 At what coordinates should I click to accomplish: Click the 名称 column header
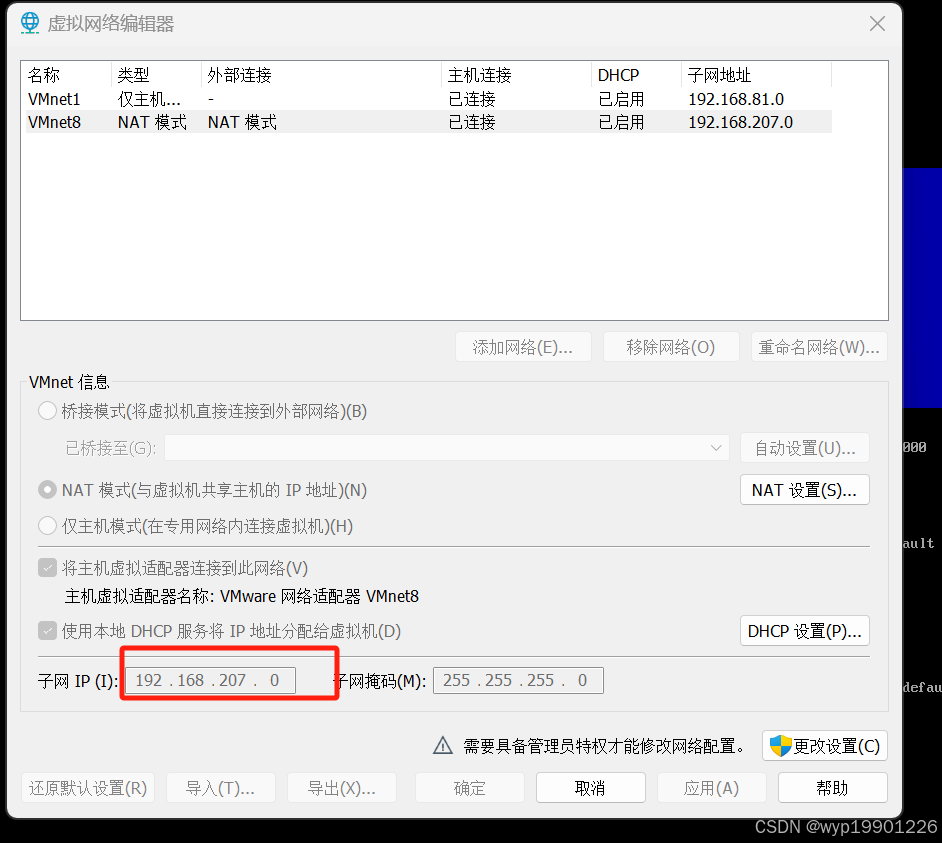click(x=68, y=75)
